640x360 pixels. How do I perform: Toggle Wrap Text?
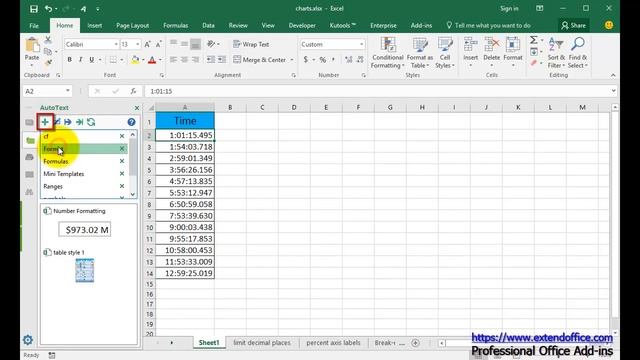(251, 44)
